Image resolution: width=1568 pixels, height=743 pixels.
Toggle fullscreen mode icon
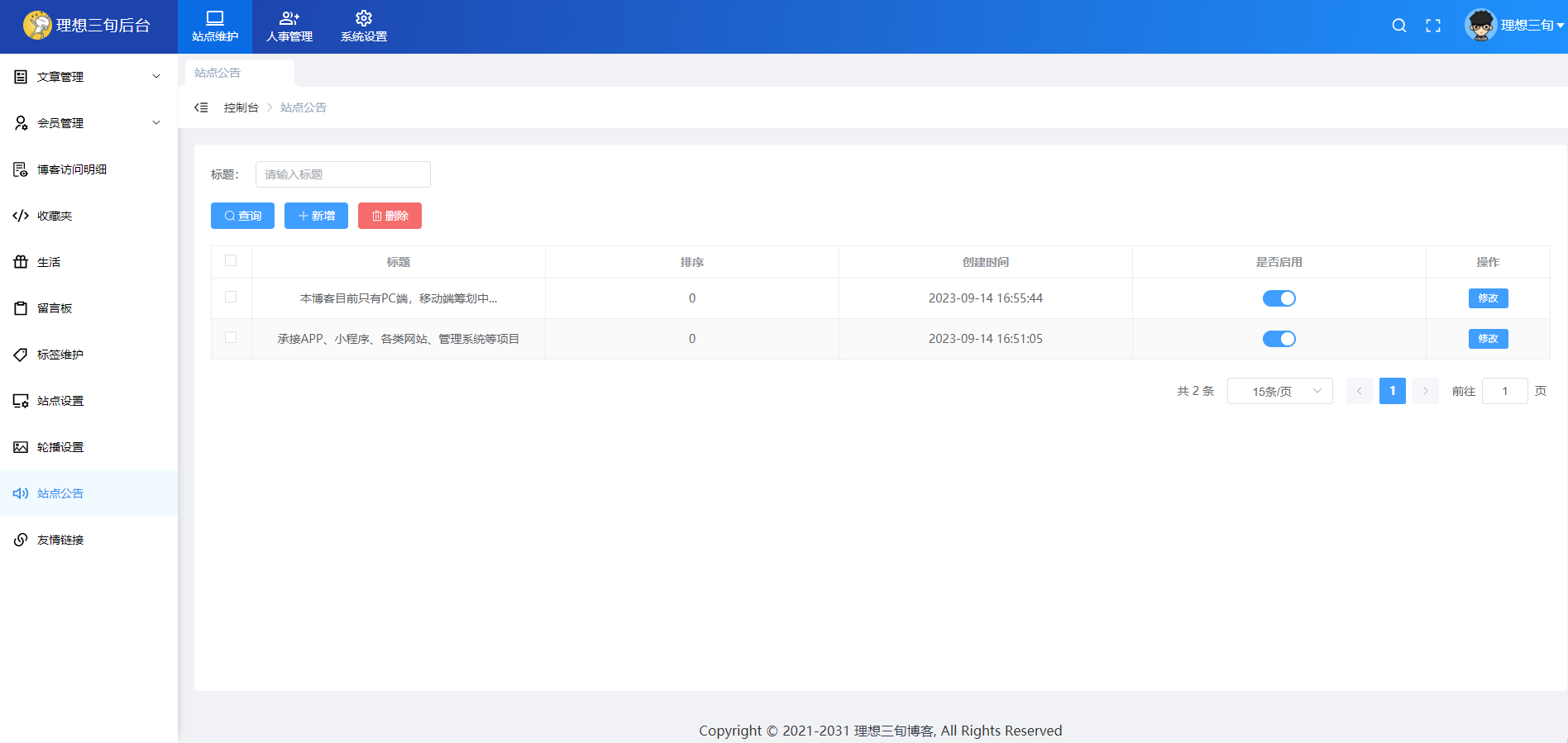(x=1433, y=26)
